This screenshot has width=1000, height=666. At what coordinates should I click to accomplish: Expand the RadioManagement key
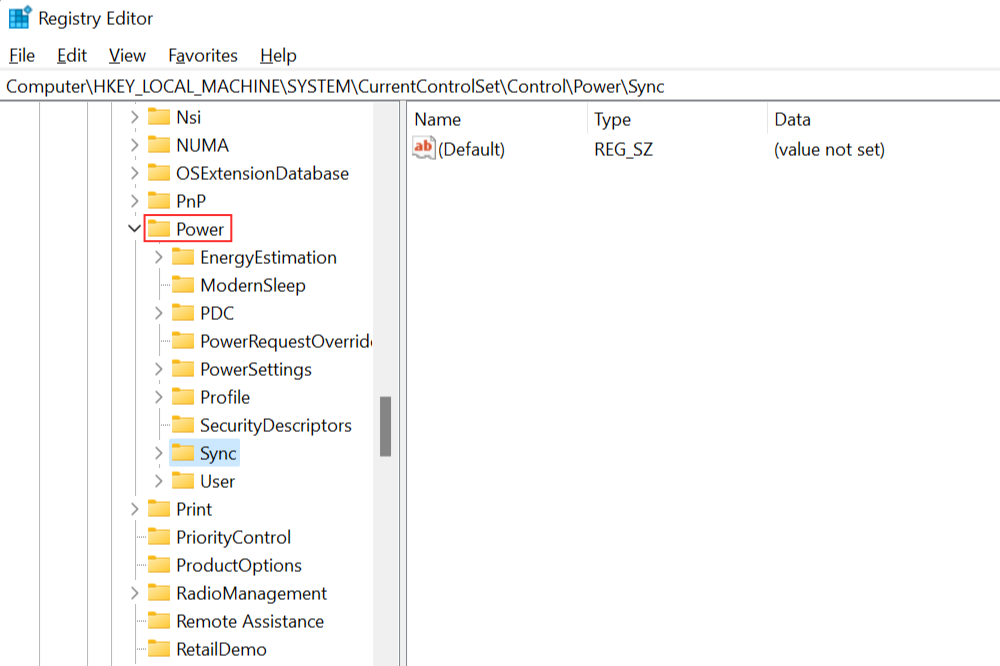click(134, 594)
